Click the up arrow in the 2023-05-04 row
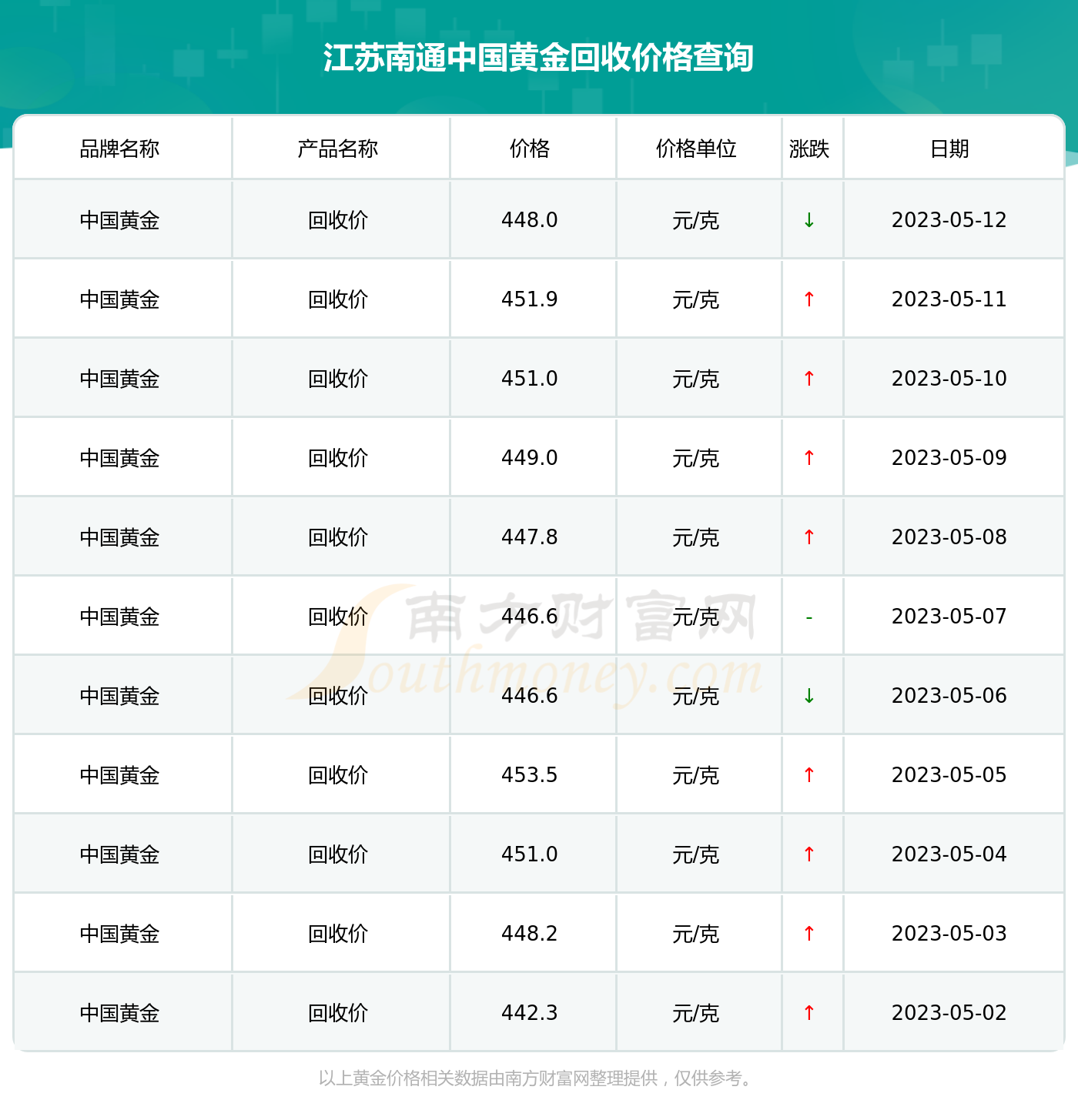Viewport: 1078px width, 1120px height. [809, 854]
